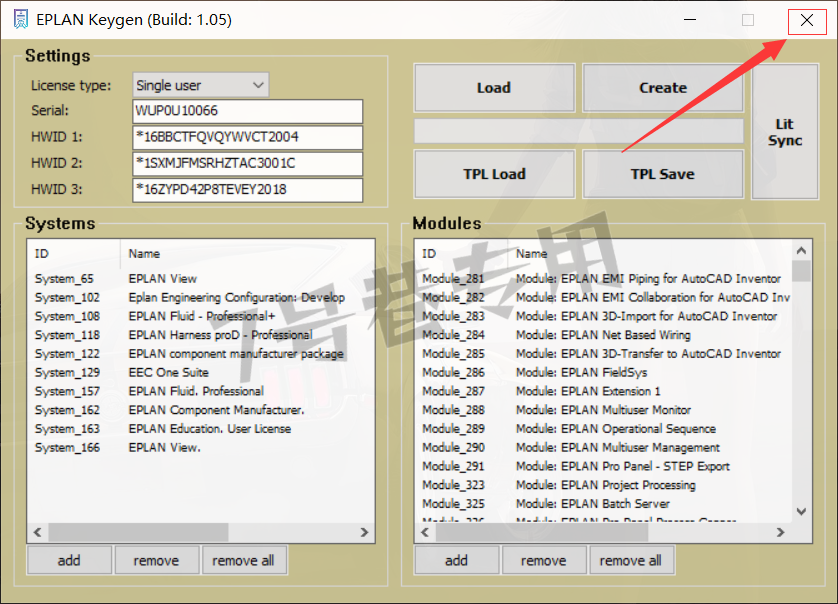The image size is (838, 604).
Task: Select the EPLAN Education. User License row
Action: 201,429
